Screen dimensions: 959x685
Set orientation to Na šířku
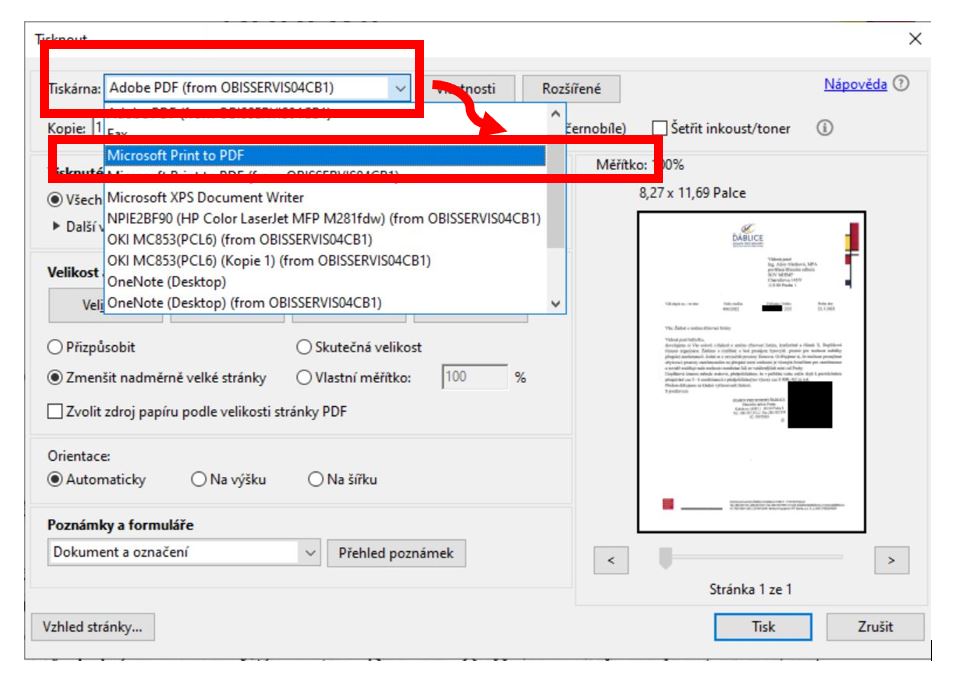[316, 480]
